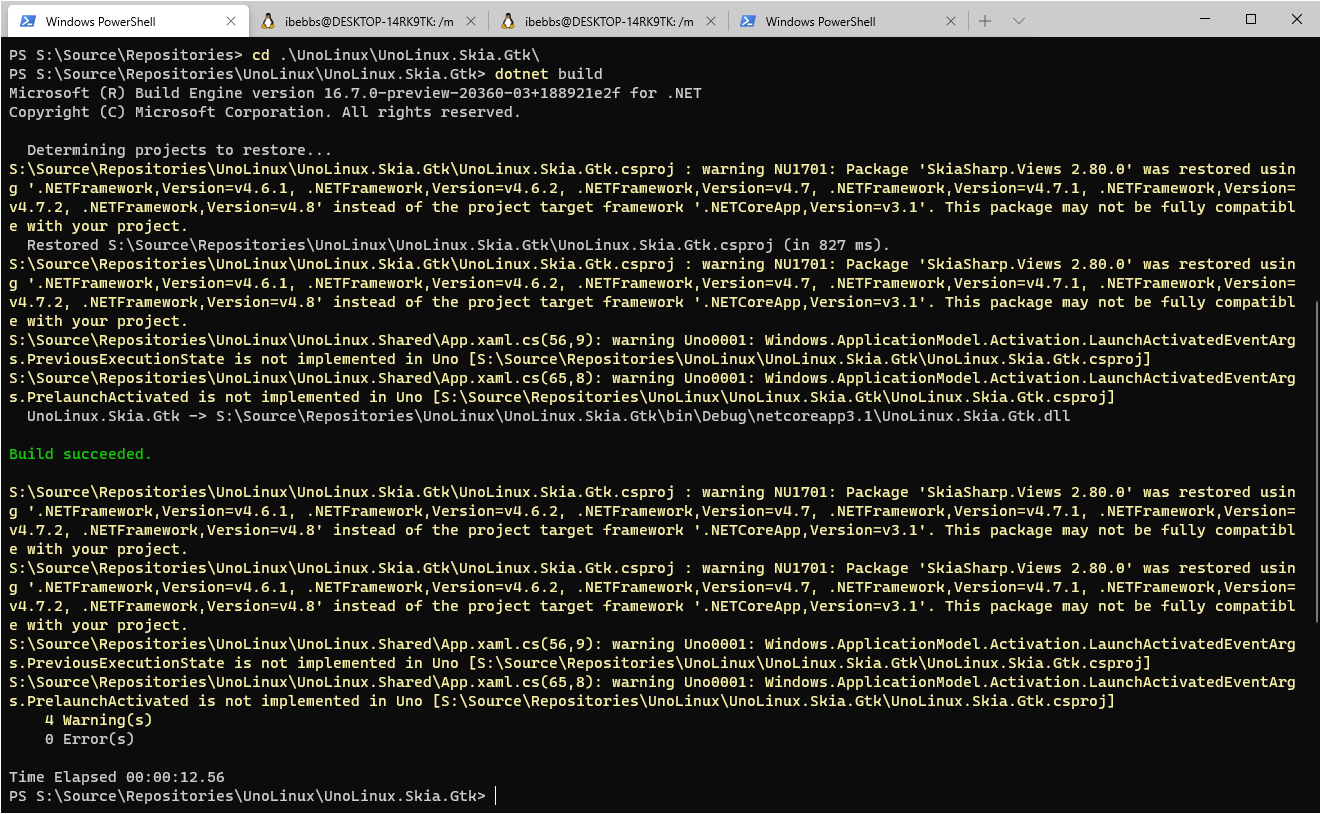Click the 'Restored ... (in 827 ms)' line

(x=458, y=245)
